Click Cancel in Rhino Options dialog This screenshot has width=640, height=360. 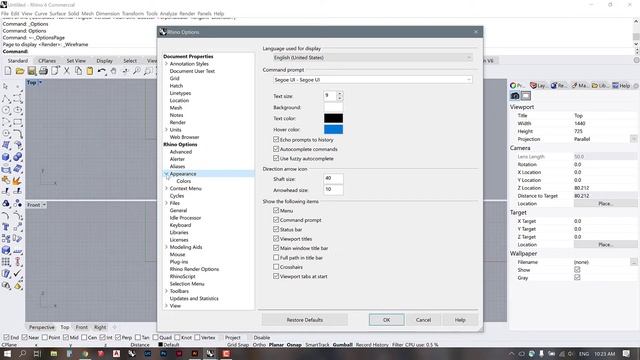point(423,320)
